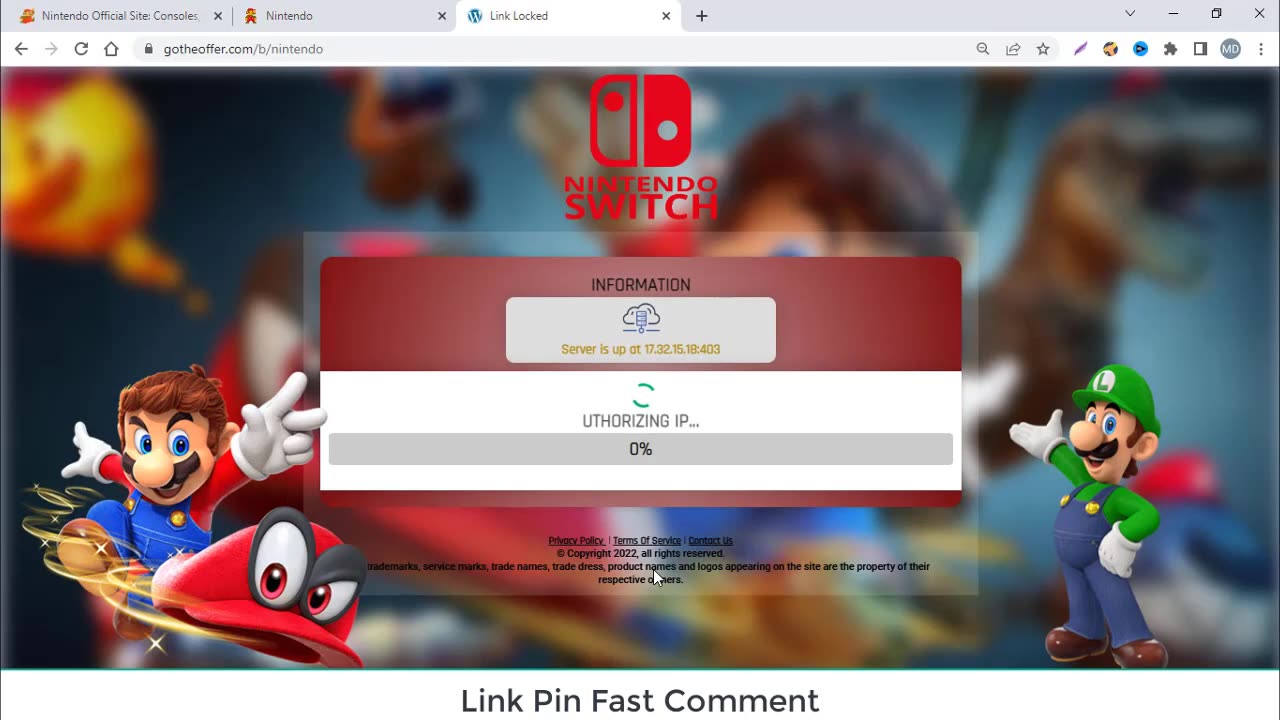The image size is (1280, 720).
Task: Open the Privacy Policy link
Action: pos(576,541)
